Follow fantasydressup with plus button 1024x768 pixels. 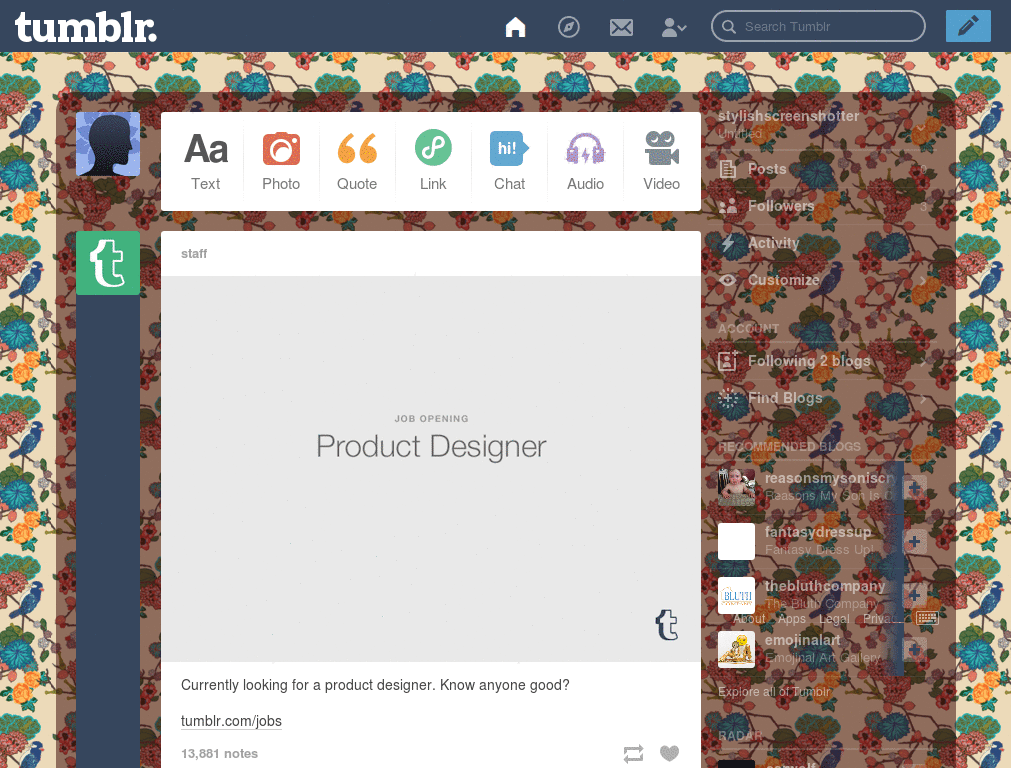914,542
